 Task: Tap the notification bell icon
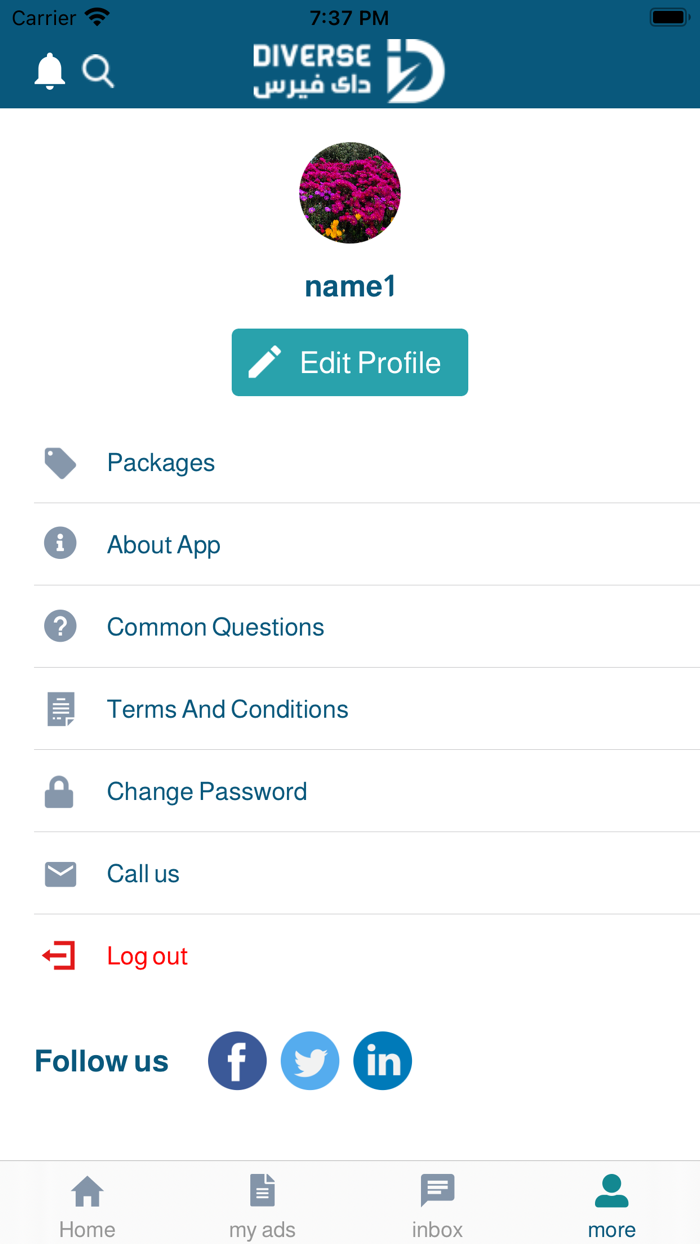[49, 71]
